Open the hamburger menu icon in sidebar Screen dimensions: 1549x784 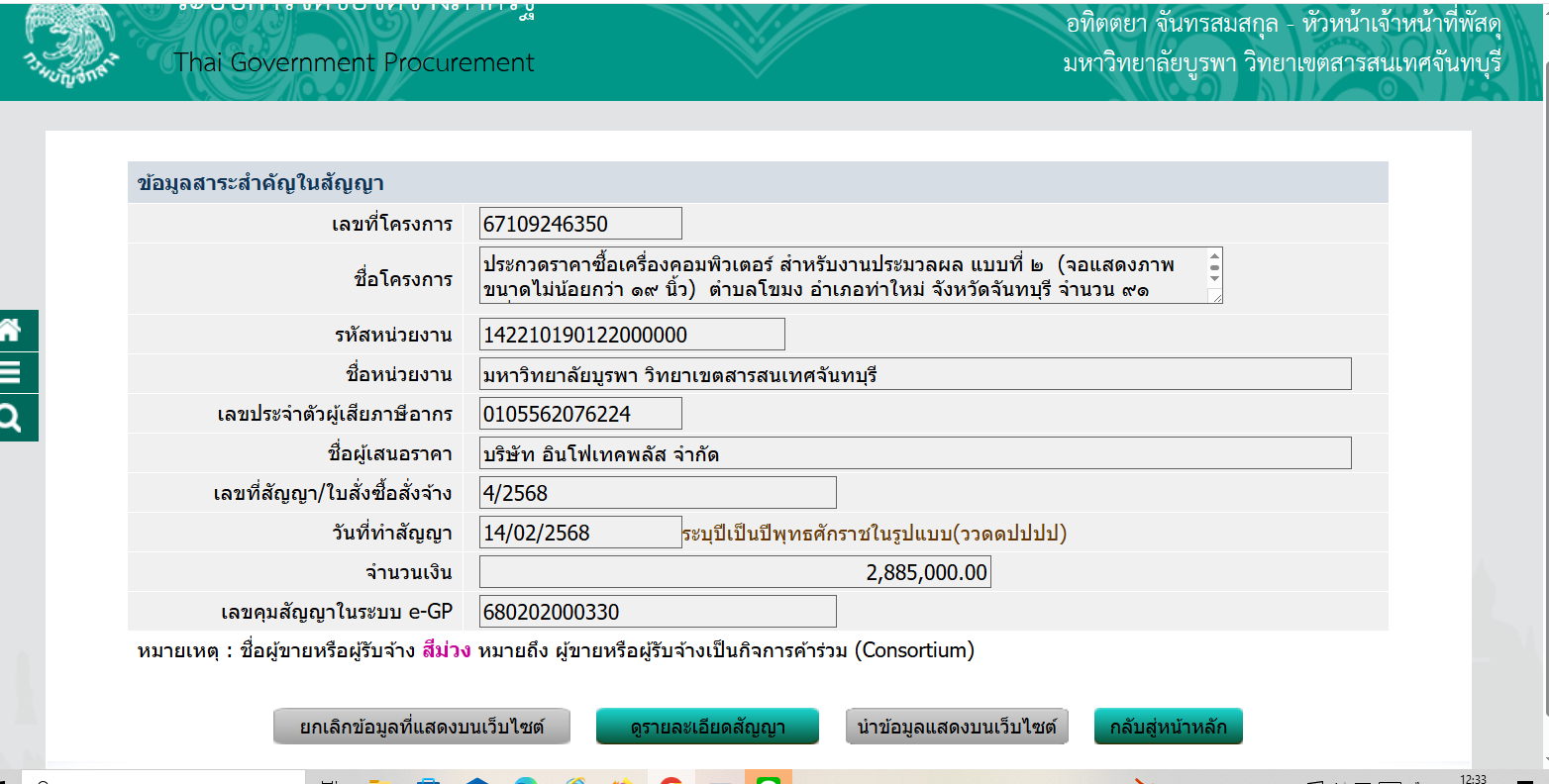coord(12,373)
